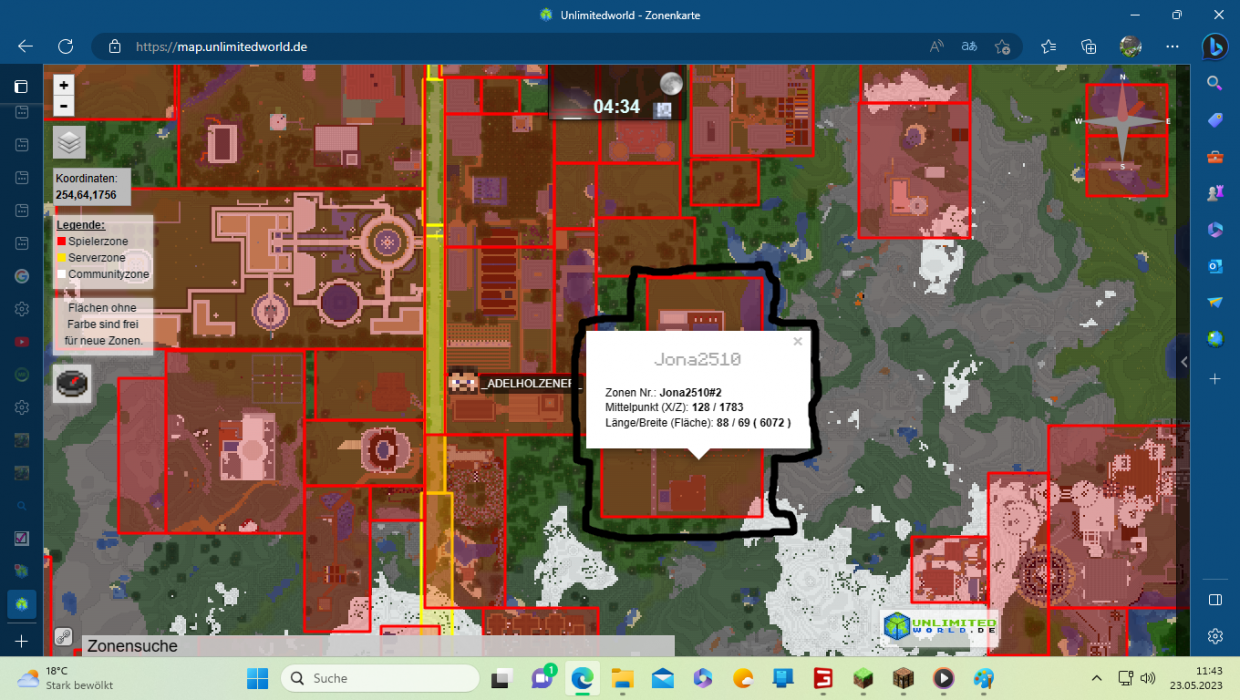Open the Zonensuche search bar
1240x700 pixels.
coord(378,646)
